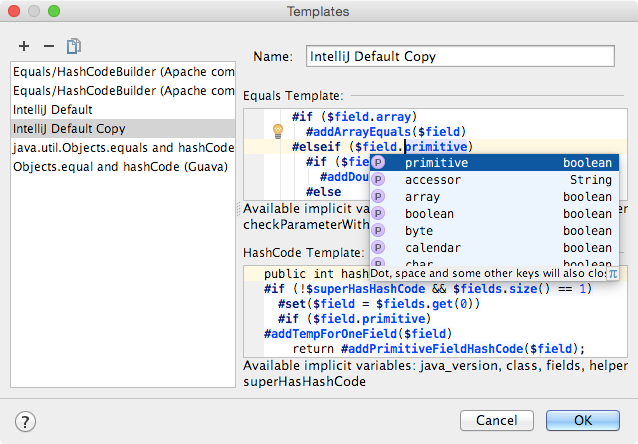
Task: Click the green zoom window button
Action: point(54,11)
